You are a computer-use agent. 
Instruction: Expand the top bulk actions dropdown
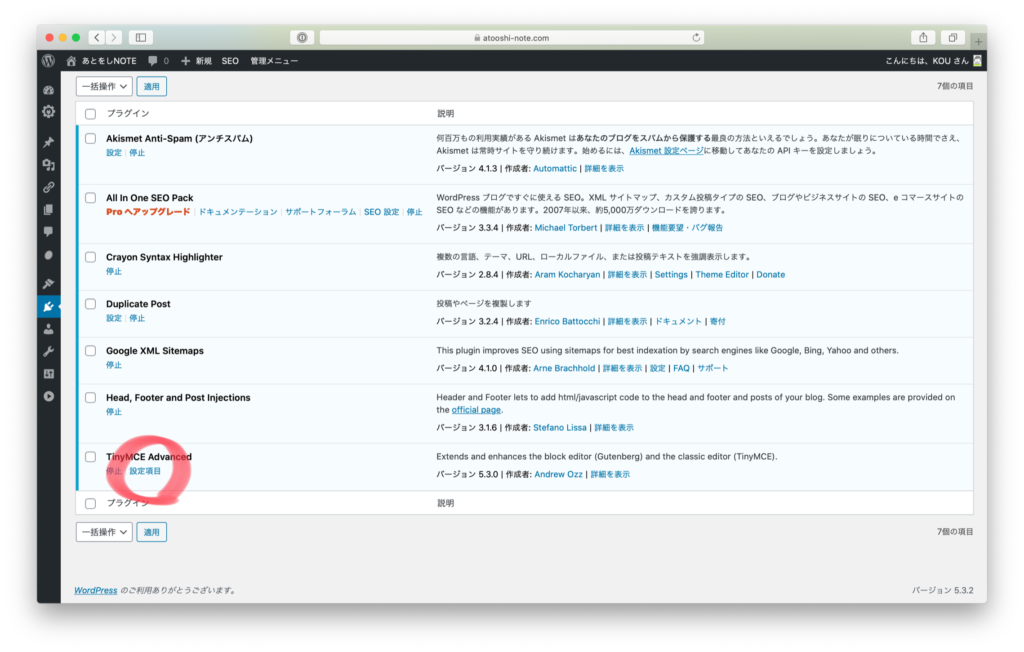104,86
